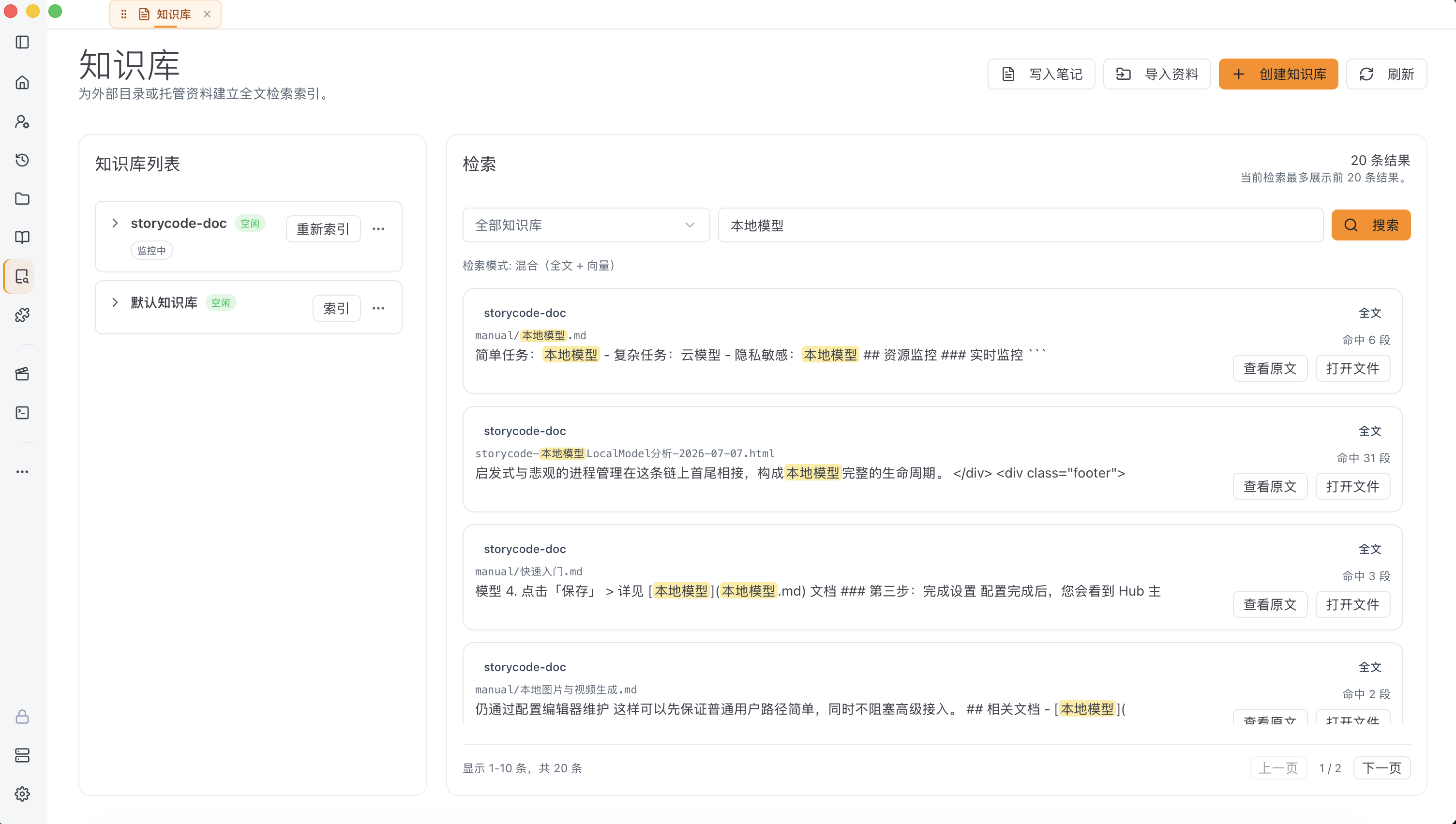Open more options for storycode-doc

(378, 229)
